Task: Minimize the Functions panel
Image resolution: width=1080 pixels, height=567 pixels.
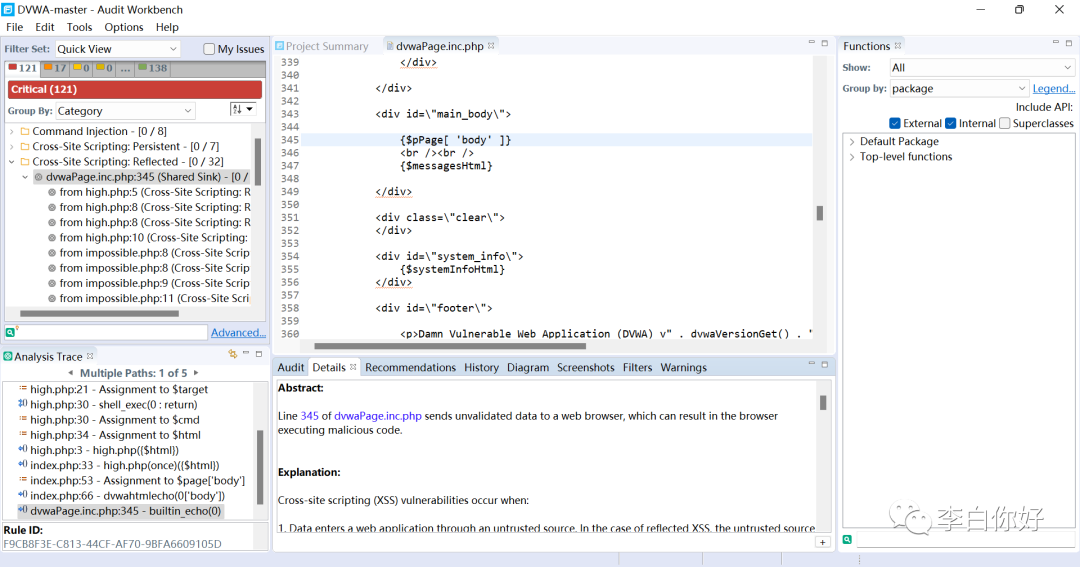Action: (x=1055, y=43)
